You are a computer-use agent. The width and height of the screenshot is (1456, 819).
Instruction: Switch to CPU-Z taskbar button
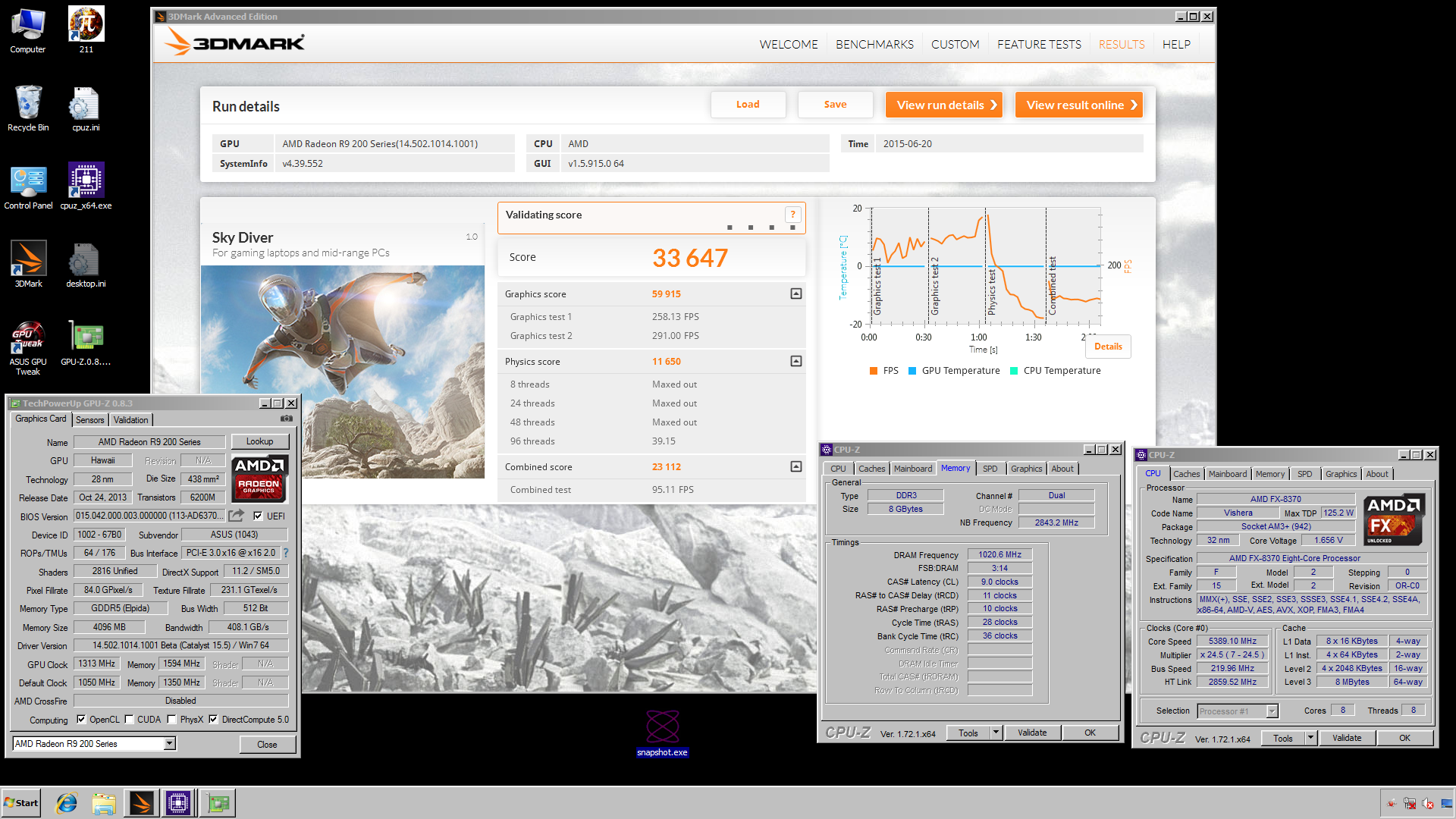click(x=178, y=803)
